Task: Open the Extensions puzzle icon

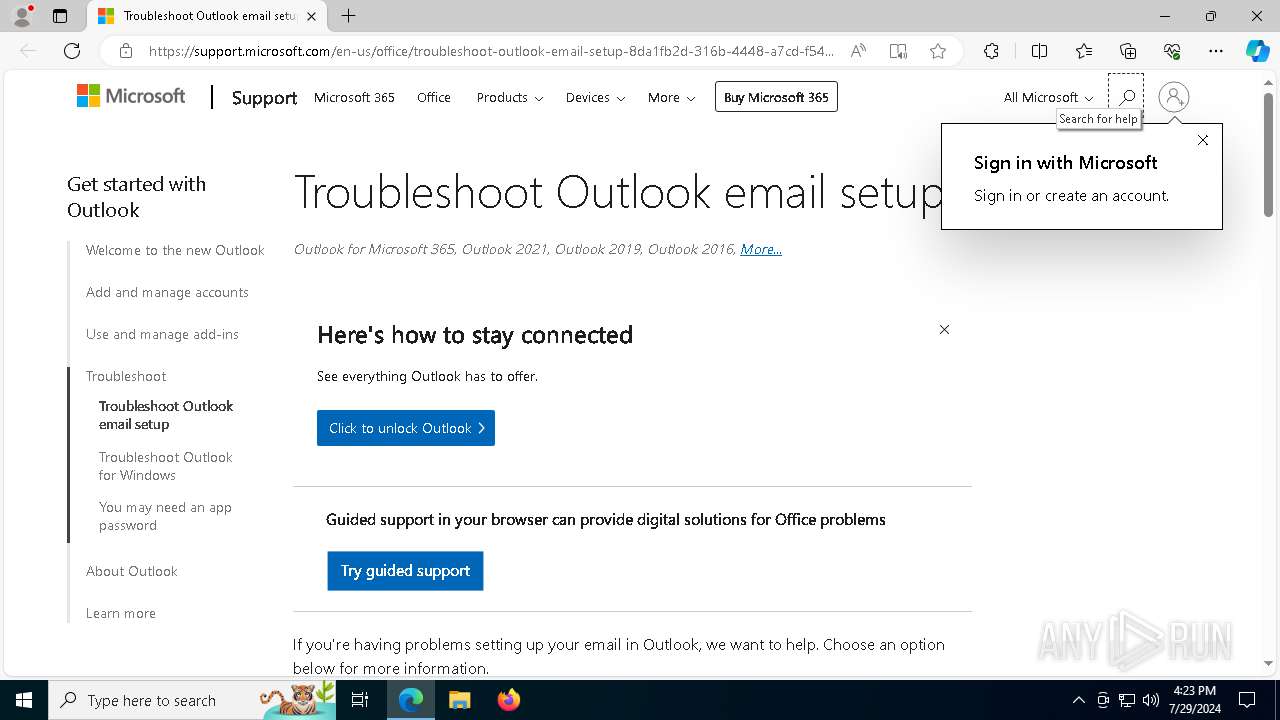Action: coord(991,51)
